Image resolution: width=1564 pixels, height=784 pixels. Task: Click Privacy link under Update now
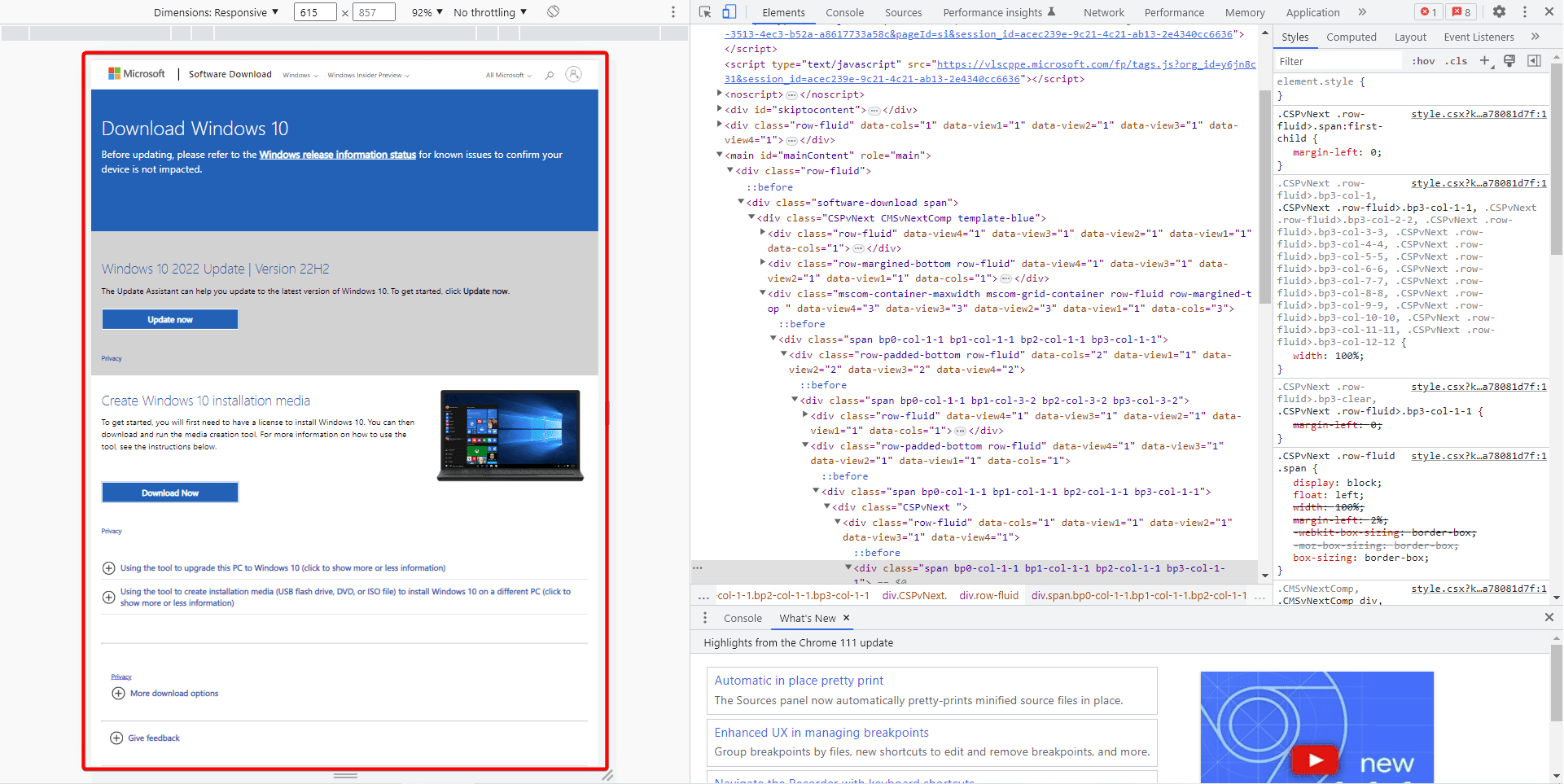point(112,358)
